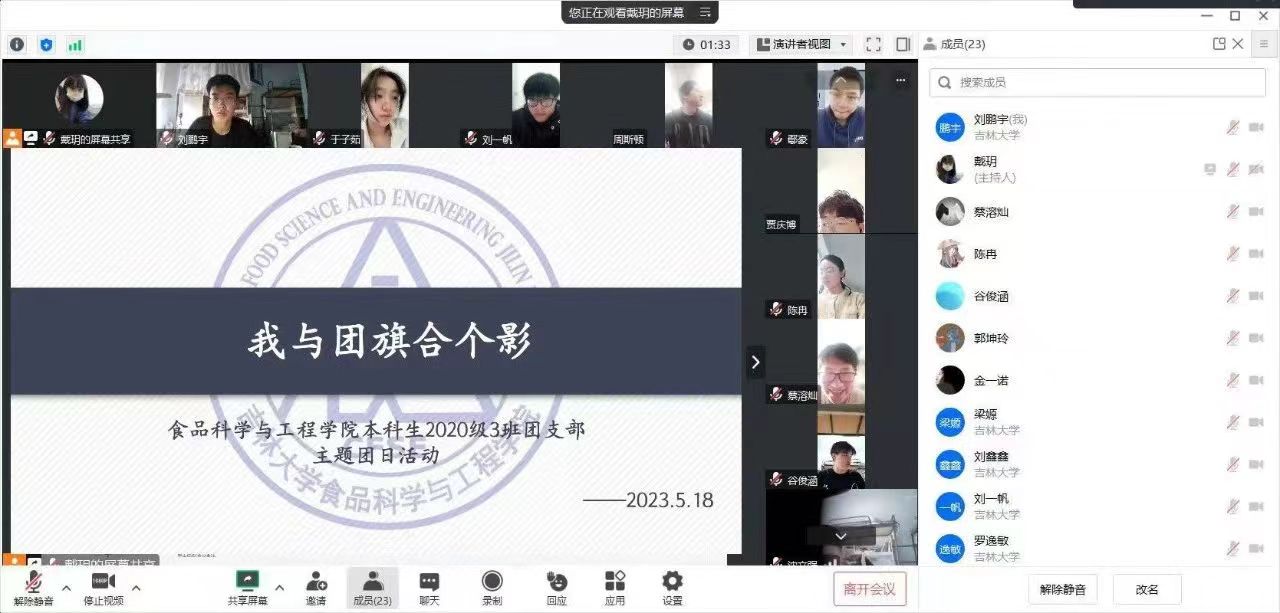Enter full screen mode
The height and width of the screenshot is (613, 1280).
click(x=873, y=44)
